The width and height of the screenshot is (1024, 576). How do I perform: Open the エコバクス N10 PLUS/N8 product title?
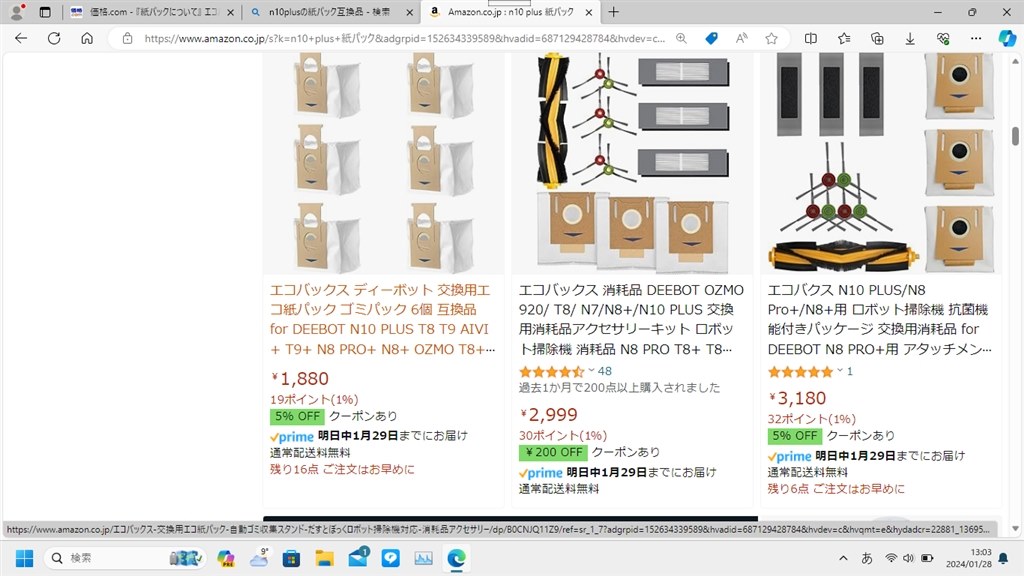click(x=880, y=319)
